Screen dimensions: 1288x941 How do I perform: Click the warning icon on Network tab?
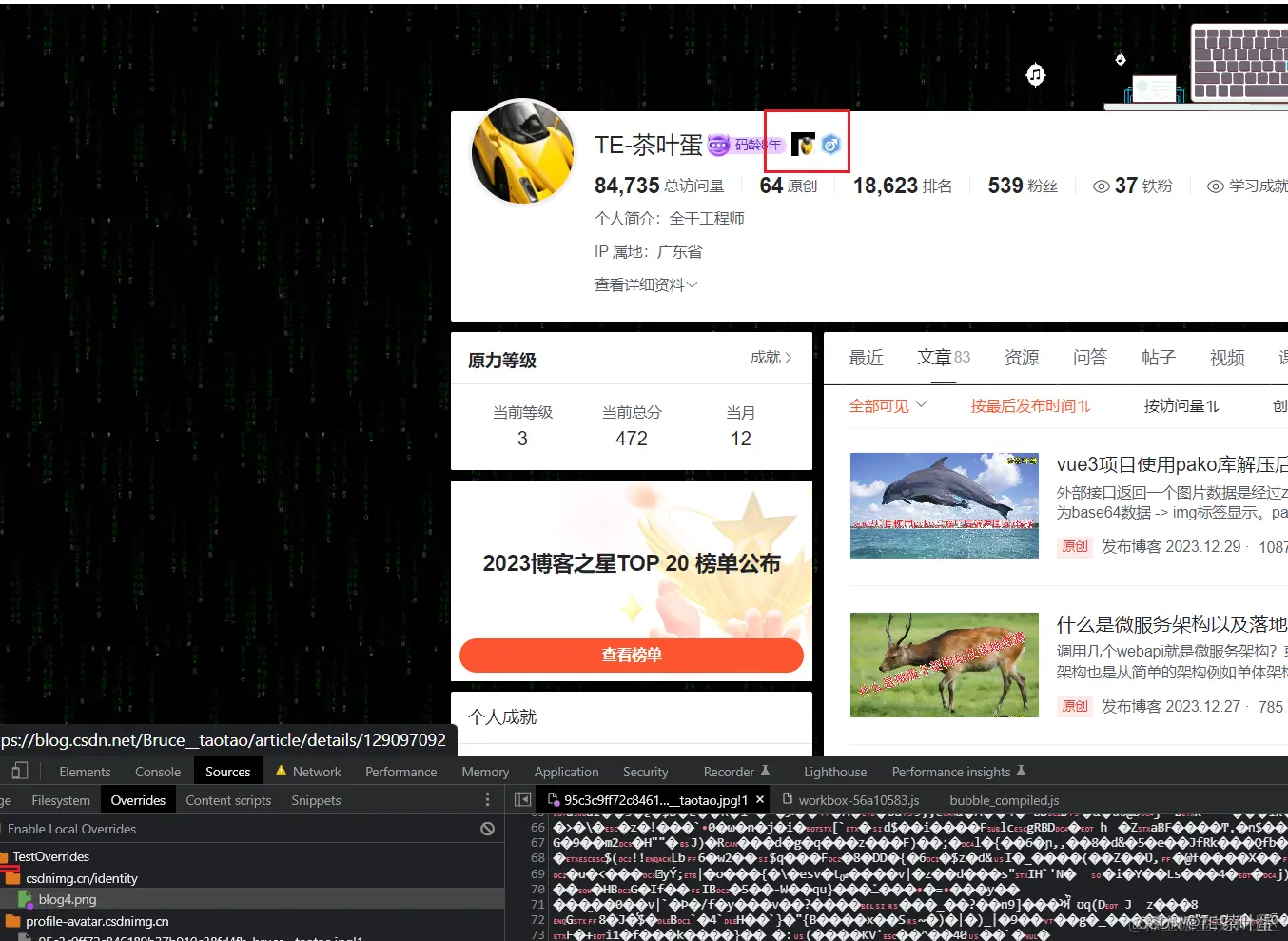pos(281,771)
